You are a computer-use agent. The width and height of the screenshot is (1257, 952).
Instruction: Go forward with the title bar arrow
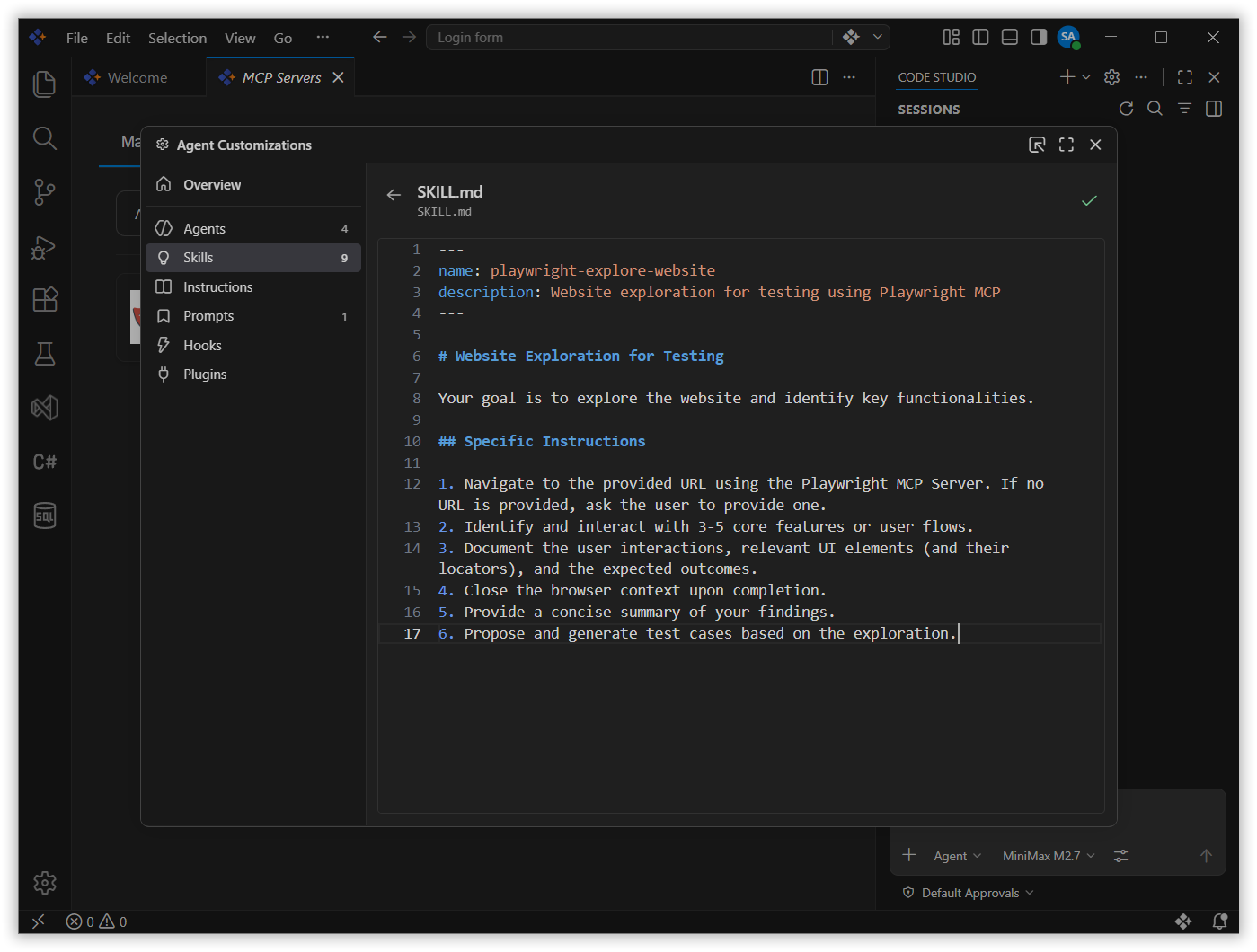coord(409,37)
